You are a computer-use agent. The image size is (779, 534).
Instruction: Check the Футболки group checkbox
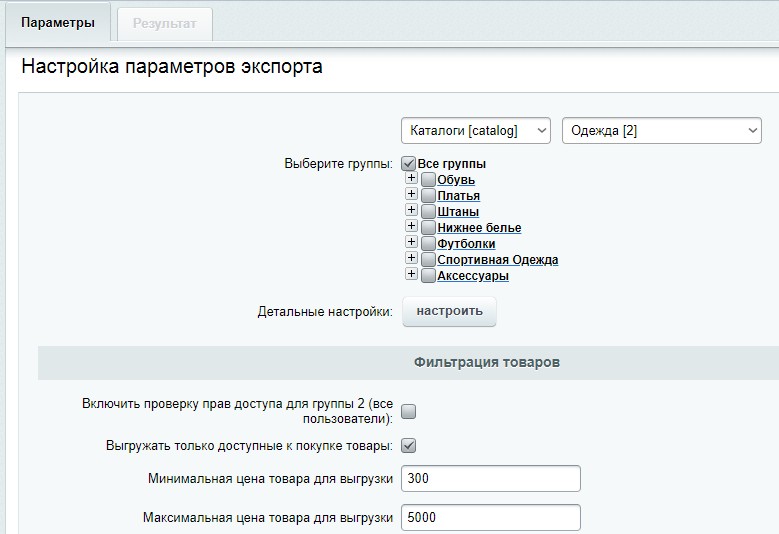(x=428, y=244)
